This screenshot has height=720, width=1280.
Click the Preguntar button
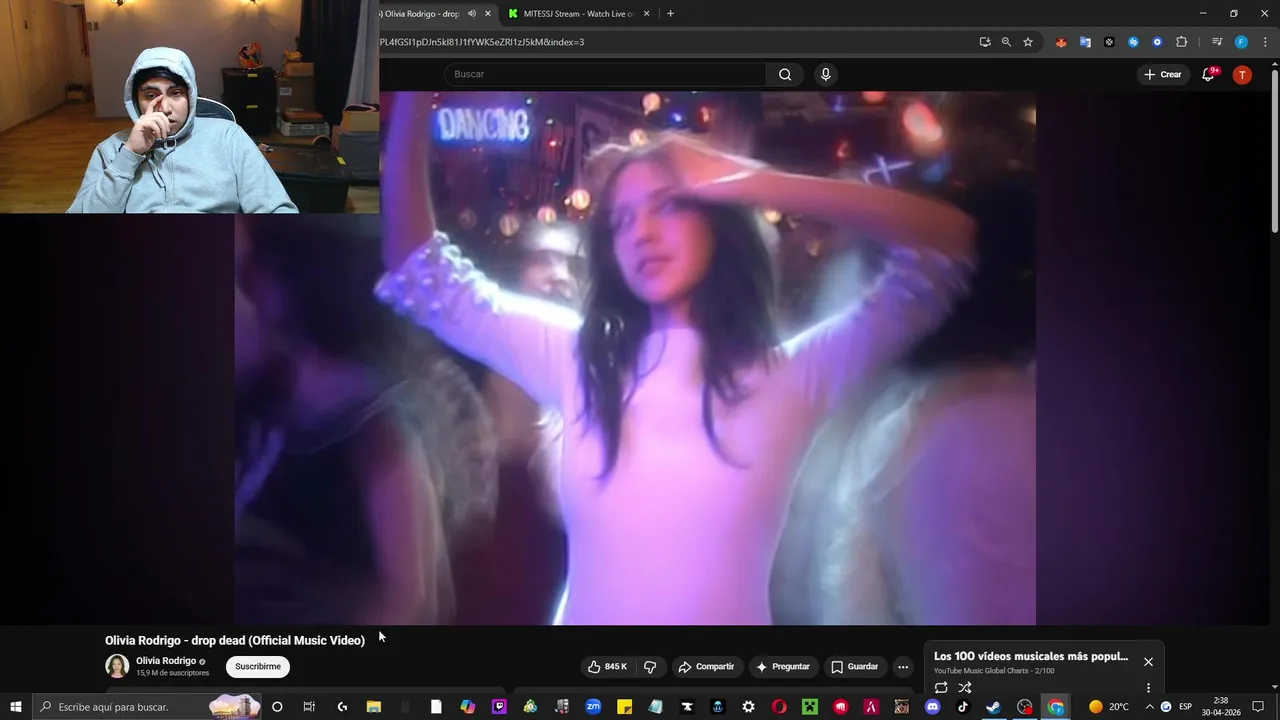click(783, 667)
